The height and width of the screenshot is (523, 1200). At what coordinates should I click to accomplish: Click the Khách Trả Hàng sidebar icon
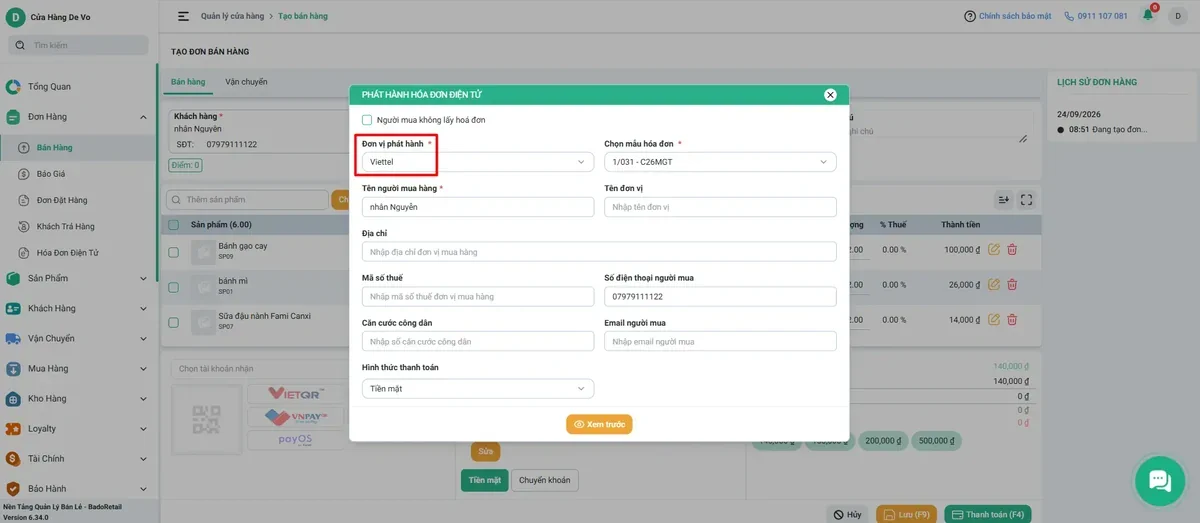24,226
